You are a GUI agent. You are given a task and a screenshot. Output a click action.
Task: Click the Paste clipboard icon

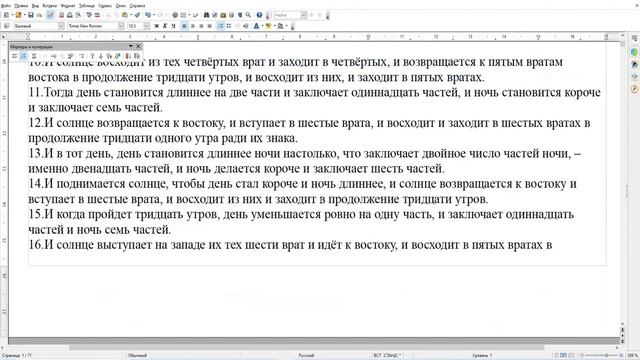pyautogui.click(x=124, y=15)
